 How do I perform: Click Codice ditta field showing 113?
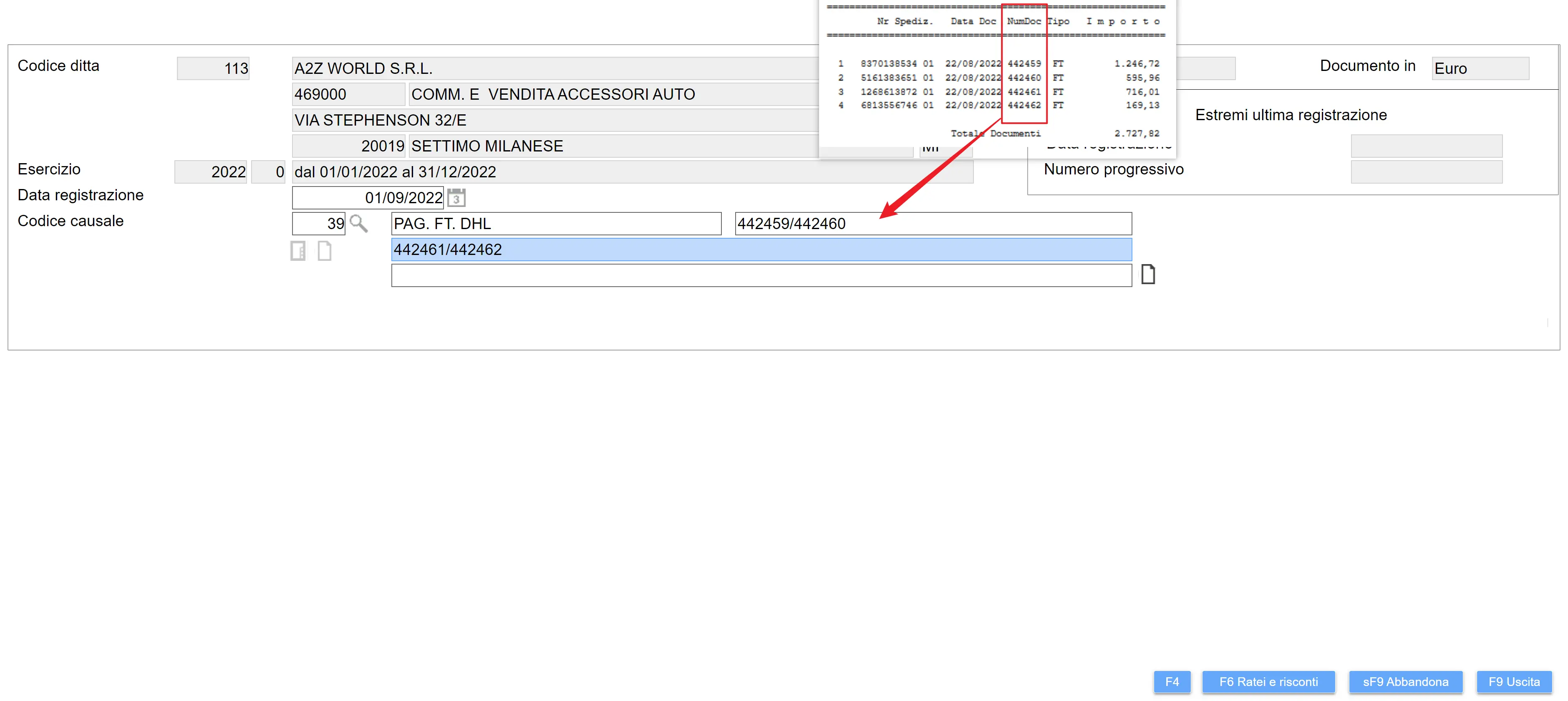[x=213, y=68]
